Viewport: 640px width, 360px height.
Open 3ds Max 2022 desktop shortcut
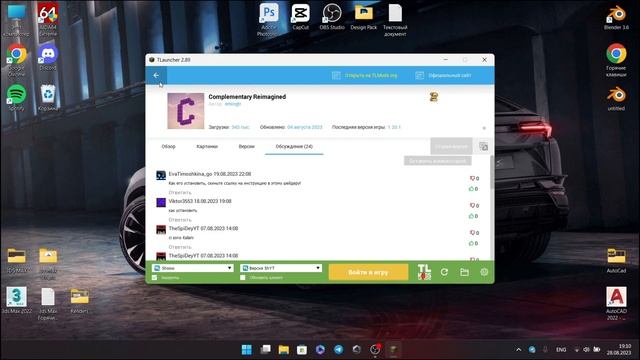click(x=16, y=300)
